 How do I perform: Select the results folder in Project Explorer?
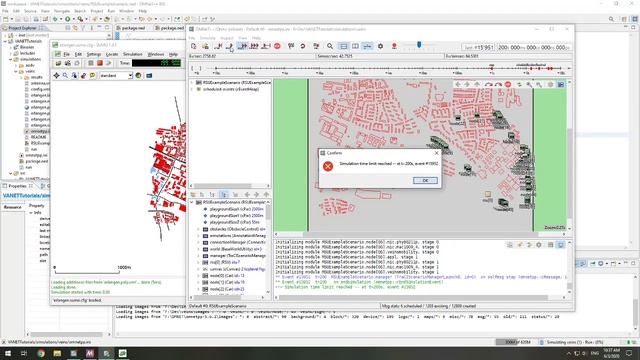pos(36,77)
